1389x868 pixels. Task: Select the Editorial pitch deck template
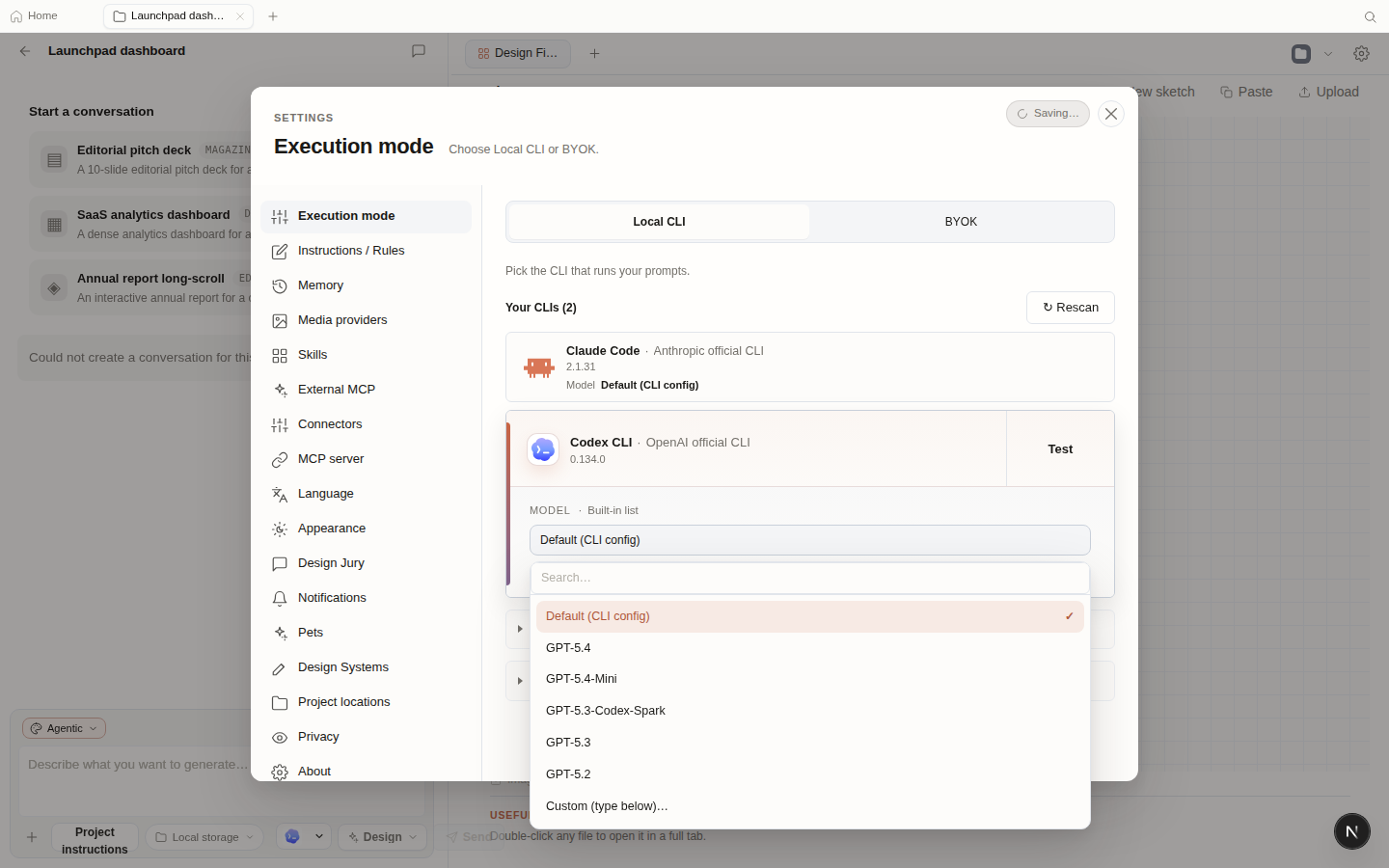pyautogui.click(x=141, y=159)
